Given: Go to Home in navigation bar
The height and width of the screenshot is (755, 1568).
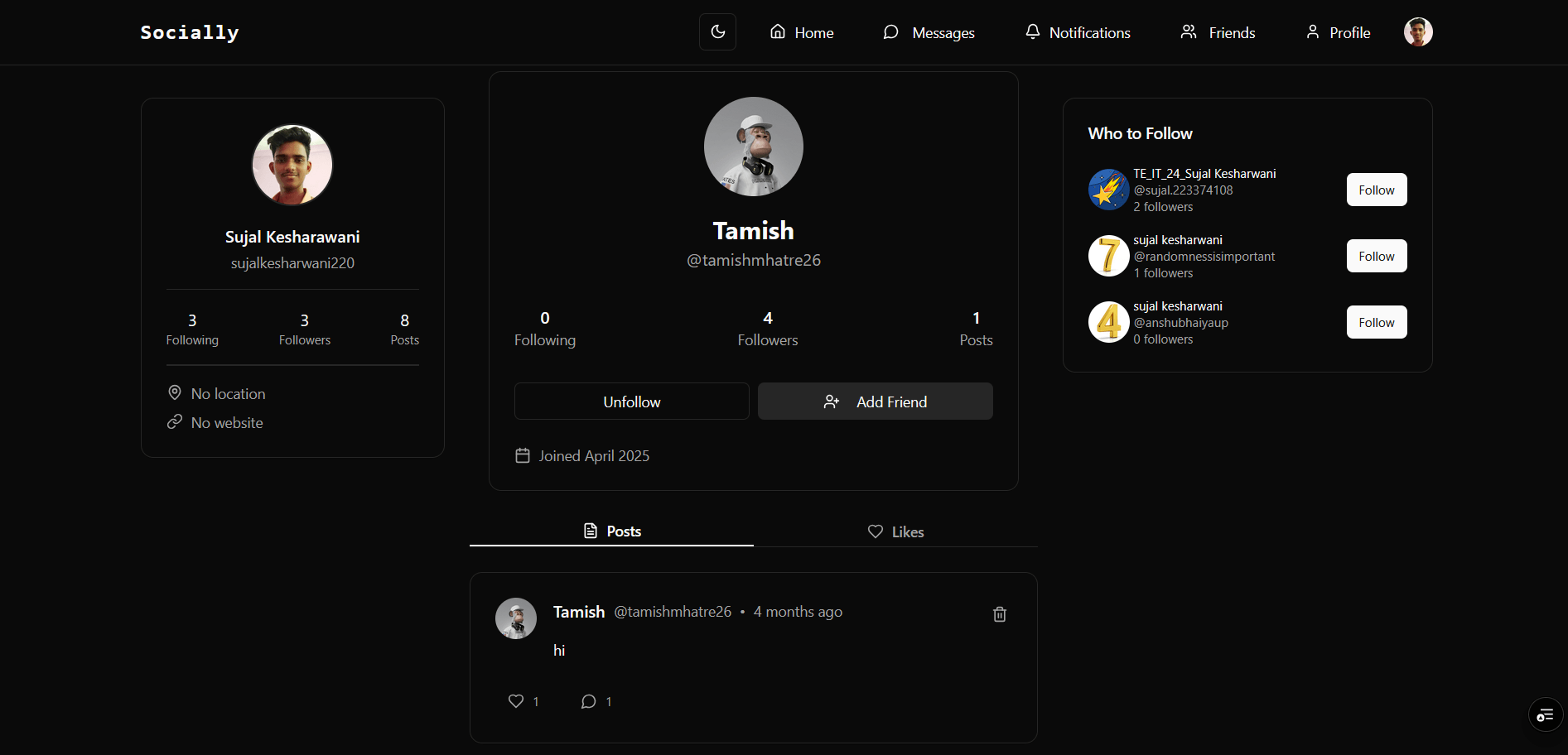Looking at the screenshot, I should pos(801,32).
